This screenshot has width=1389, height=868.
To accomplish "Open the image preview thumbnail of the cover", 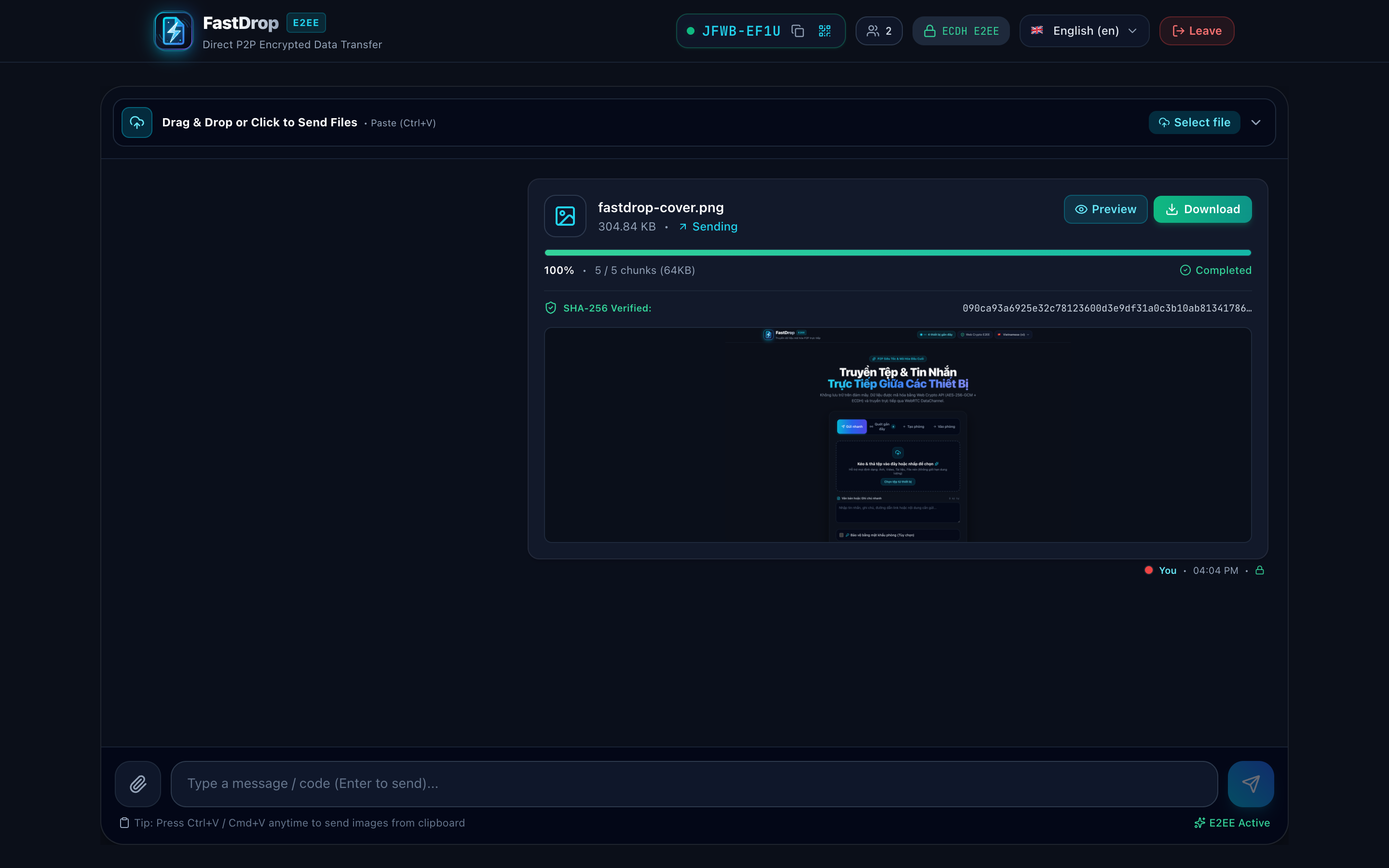I will pos(898,435).
